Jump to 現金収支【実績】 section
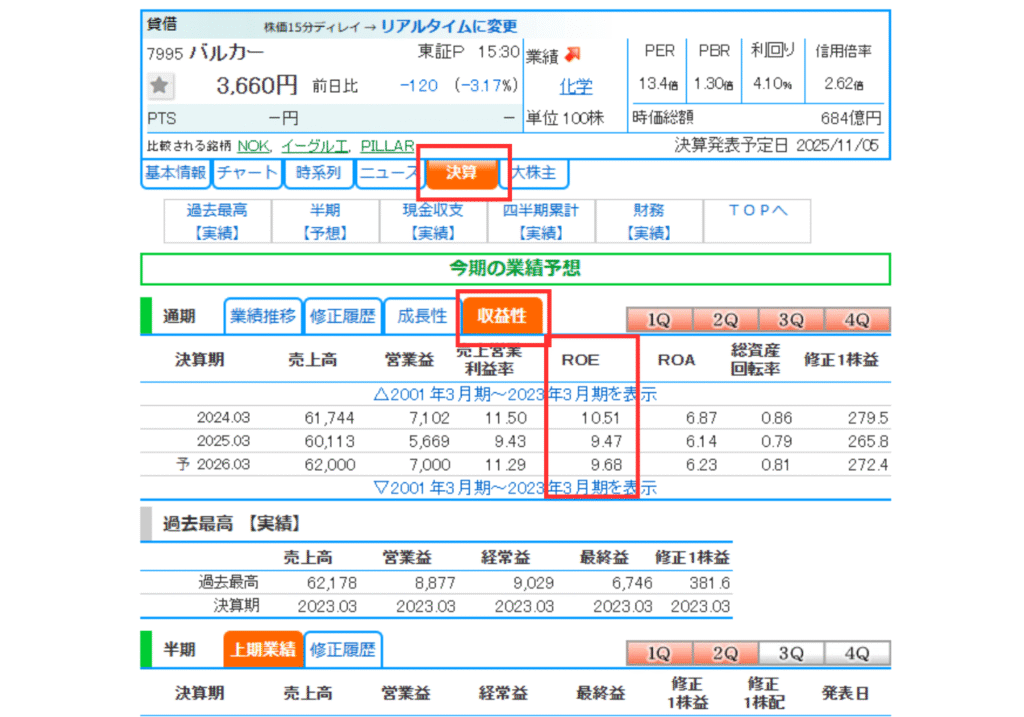The width and height of the screenshot is (1024, 717). [433, 221]
